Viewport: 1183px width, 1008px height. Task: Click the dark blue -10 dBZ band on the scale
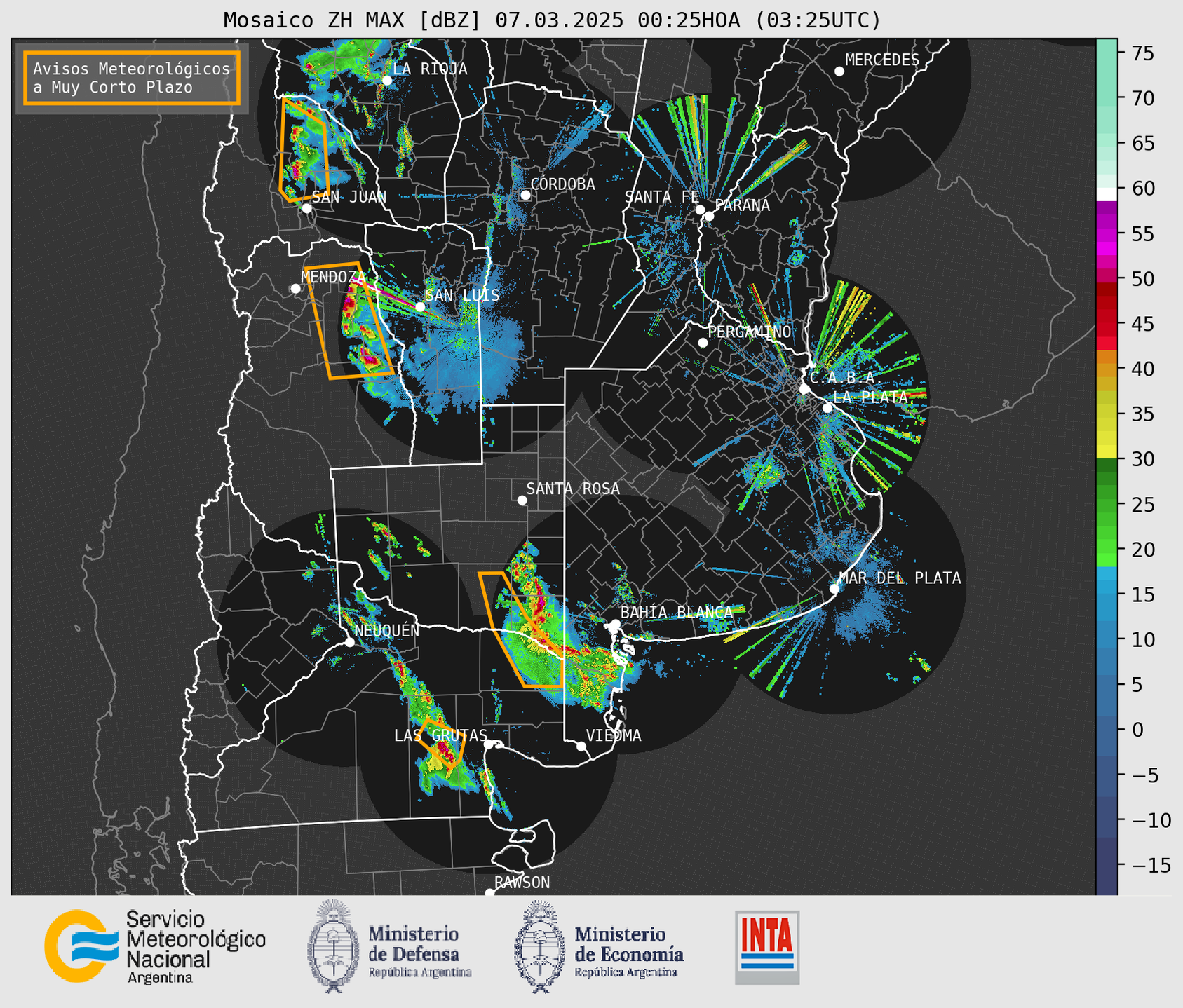pyautogui.click(x=1107, y=819)
